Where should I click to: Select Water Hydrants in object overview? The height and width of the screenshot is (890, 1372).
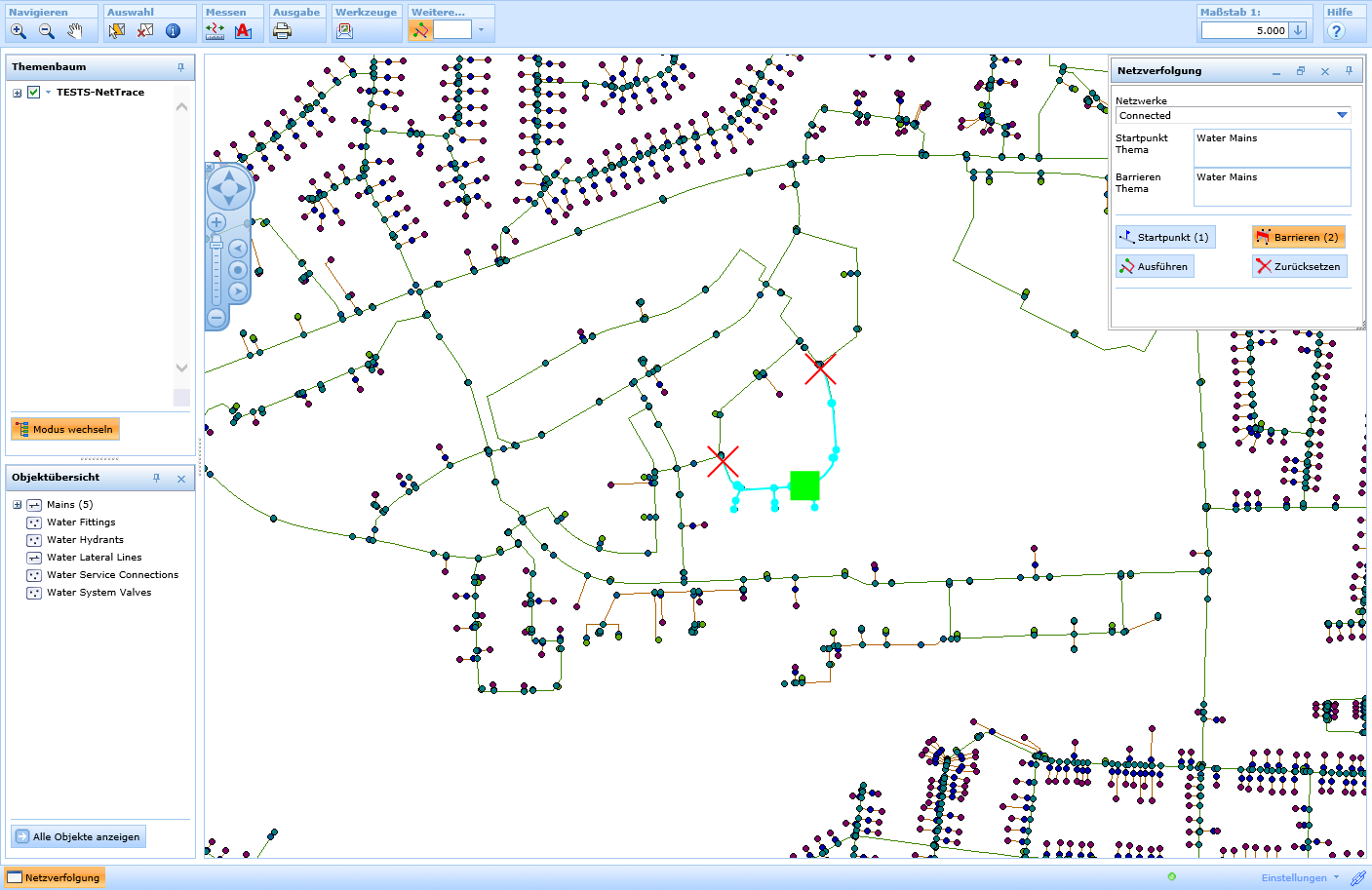click(85, 540)
